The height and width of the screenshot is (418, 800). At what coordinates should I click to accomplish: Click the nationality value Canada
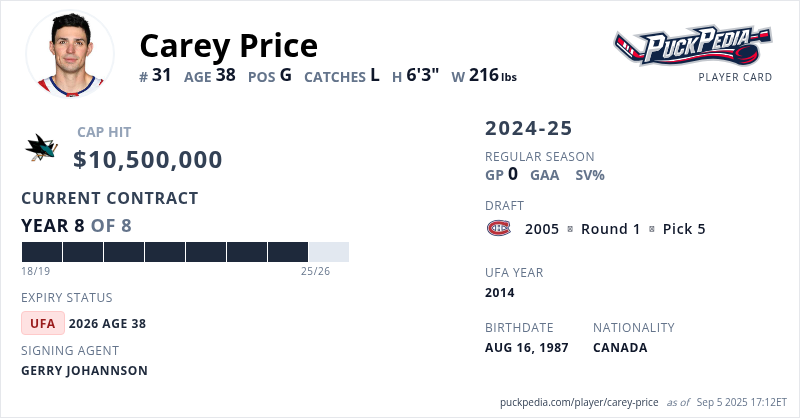[620, 348]
